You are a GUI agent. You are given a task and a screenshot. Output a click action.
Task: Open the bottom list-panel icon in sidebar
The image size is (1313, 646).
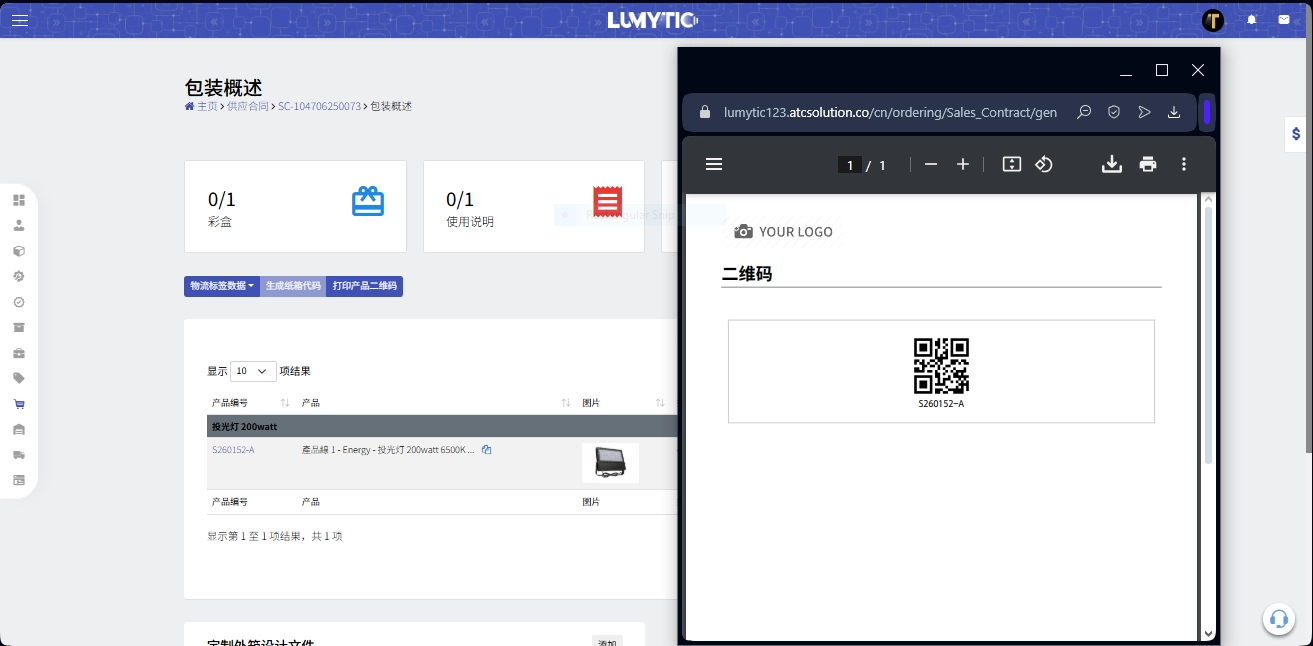19,480
